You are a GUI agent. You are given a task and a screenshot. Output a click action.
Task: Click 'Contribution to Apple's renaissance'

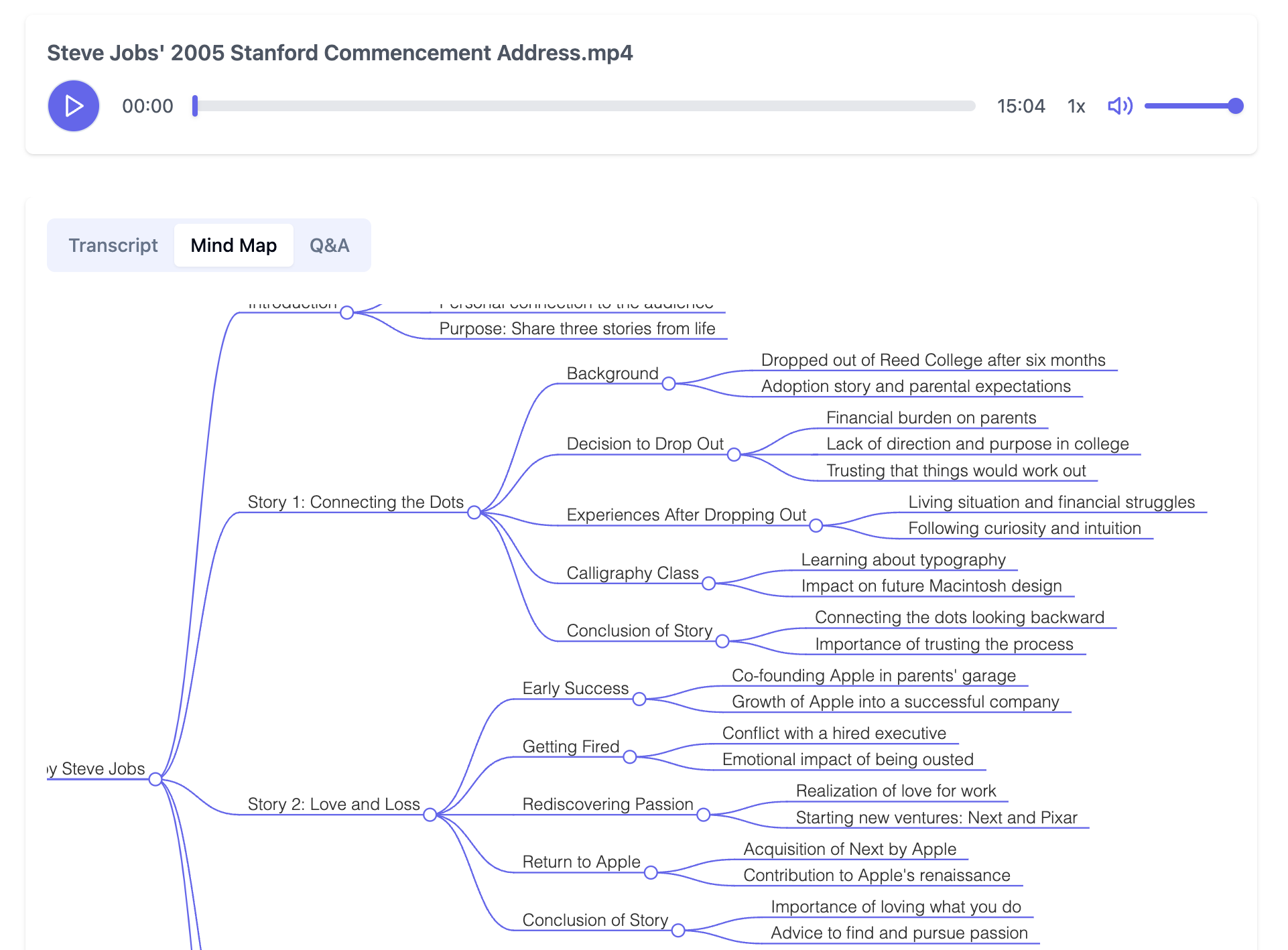tap(877, 875)
